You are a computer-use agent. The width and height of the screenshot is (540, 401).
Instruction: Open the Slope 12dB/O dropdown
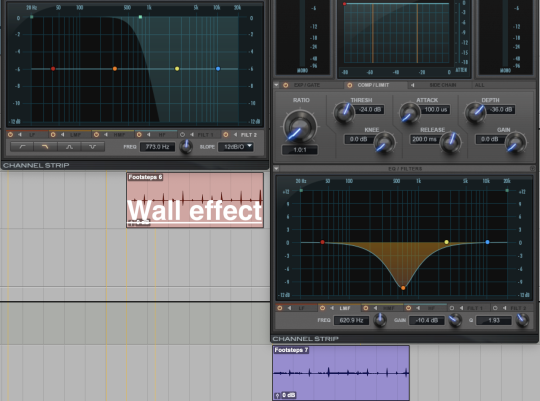(236, 147)
